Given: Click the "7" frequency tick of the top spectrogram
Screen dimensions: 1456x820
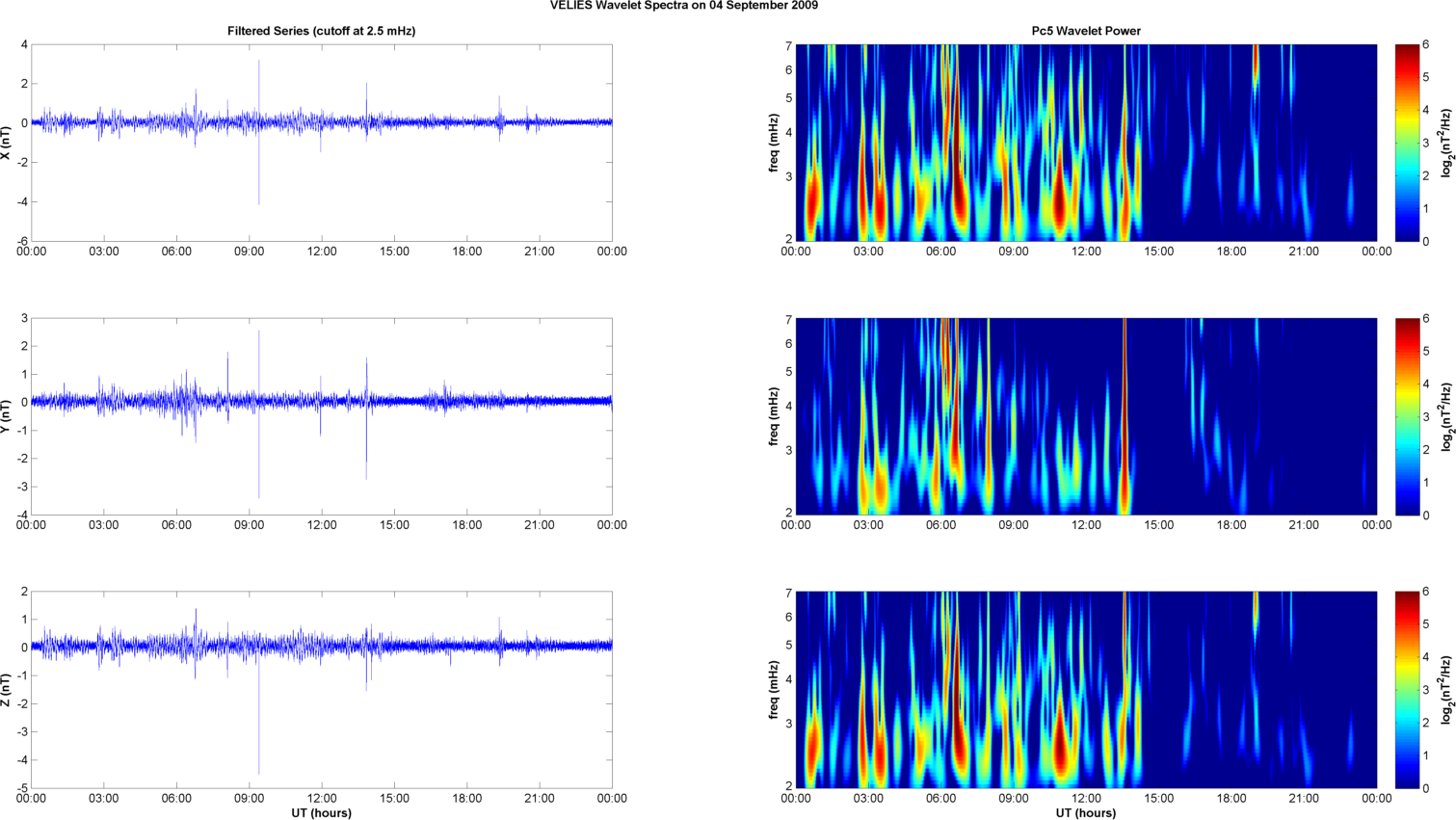Looking at the screenshot, I should (788, 46).
